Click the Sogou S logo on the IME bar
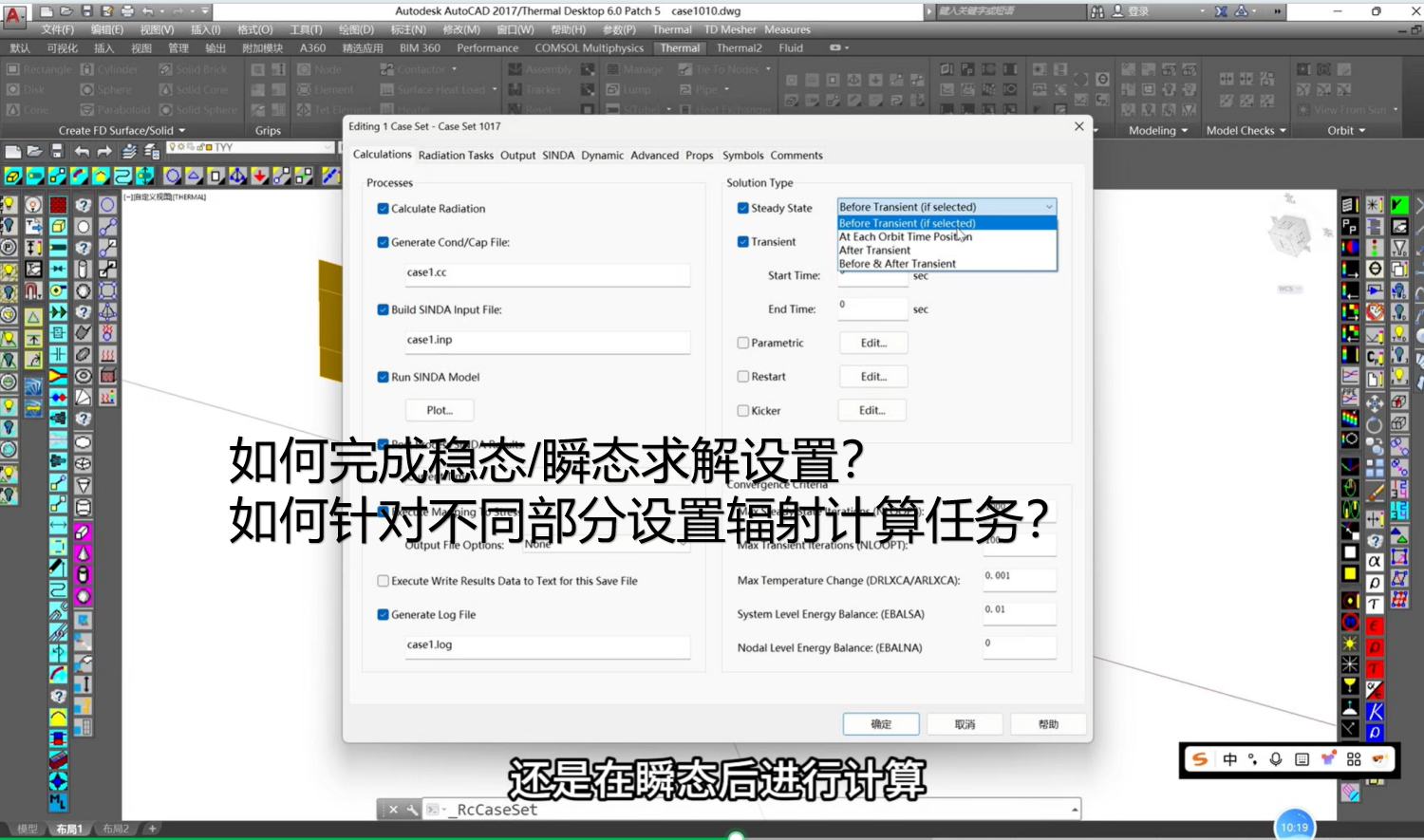The image size is (1424, 840). (x=1200, y=759)
